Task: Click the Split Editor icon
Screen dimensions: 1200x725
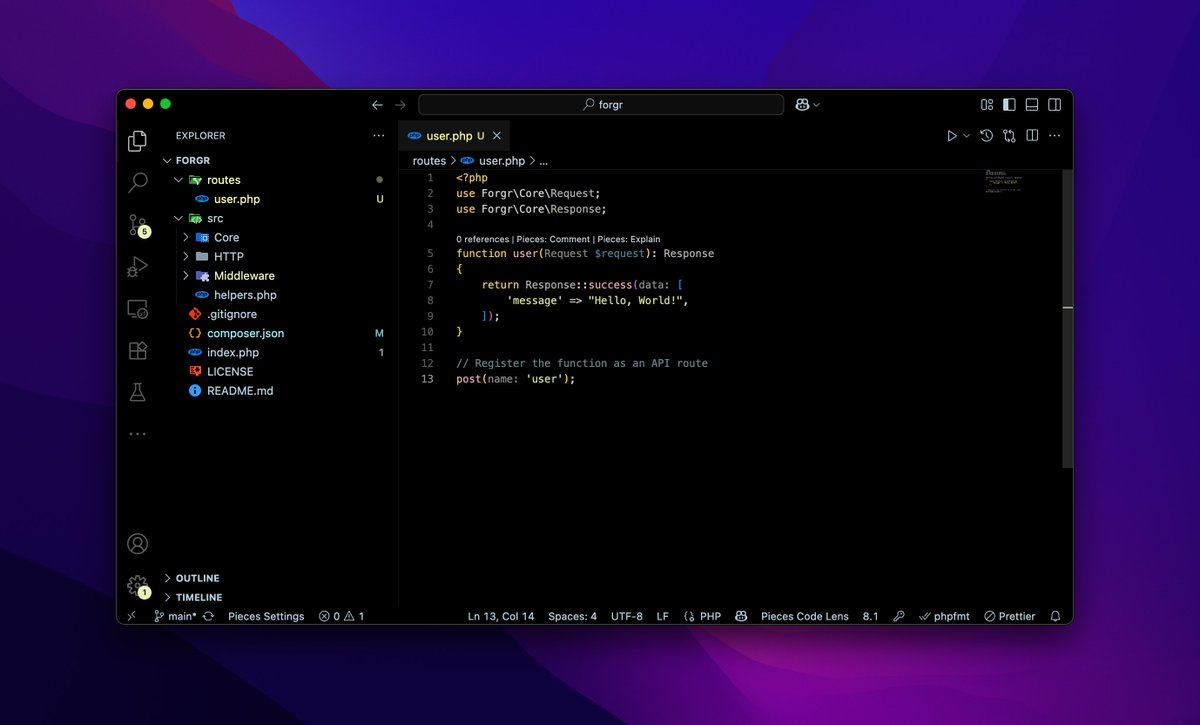Action: click(x=1032, y=135)
